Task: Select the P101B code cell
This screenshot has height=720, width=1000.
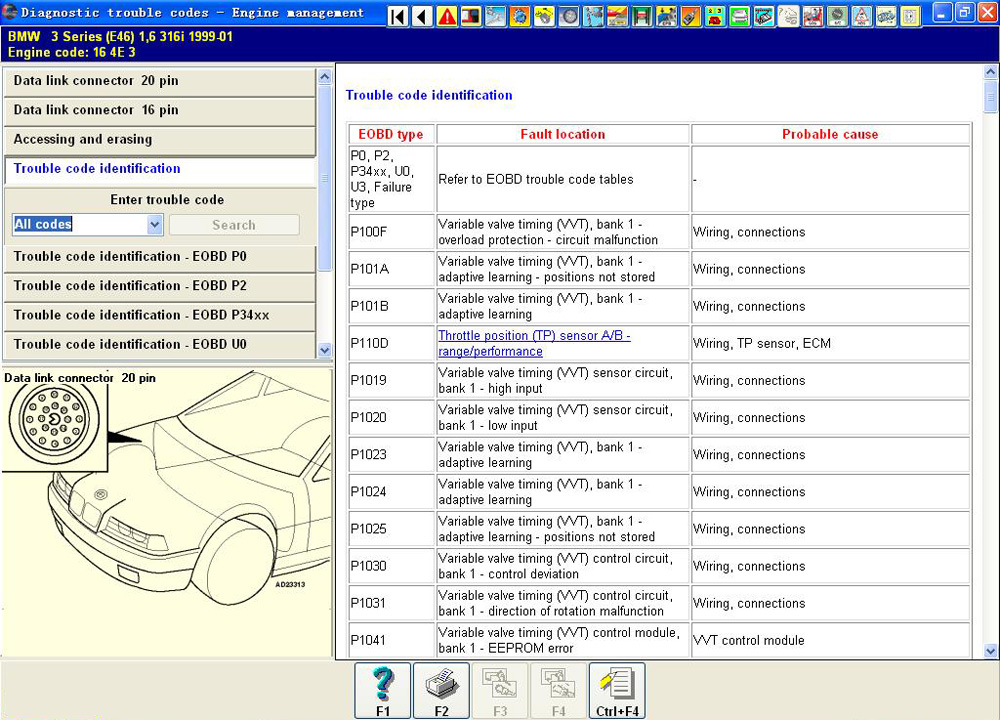Action: (x=392, y=305)
